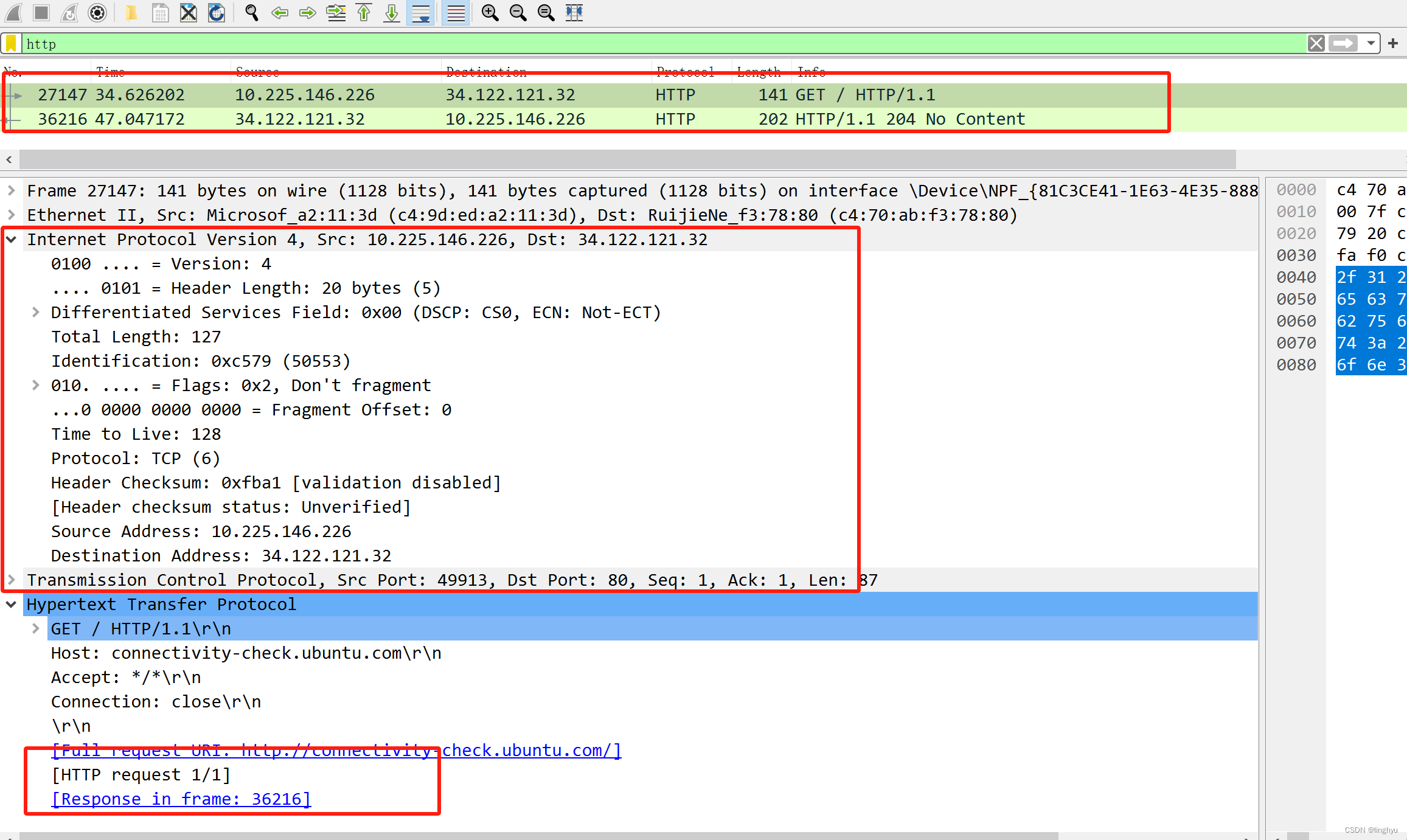This screenshot has width=1407, height=840.
Task: Toggle packet list colorization
Action: click(455, 13)
